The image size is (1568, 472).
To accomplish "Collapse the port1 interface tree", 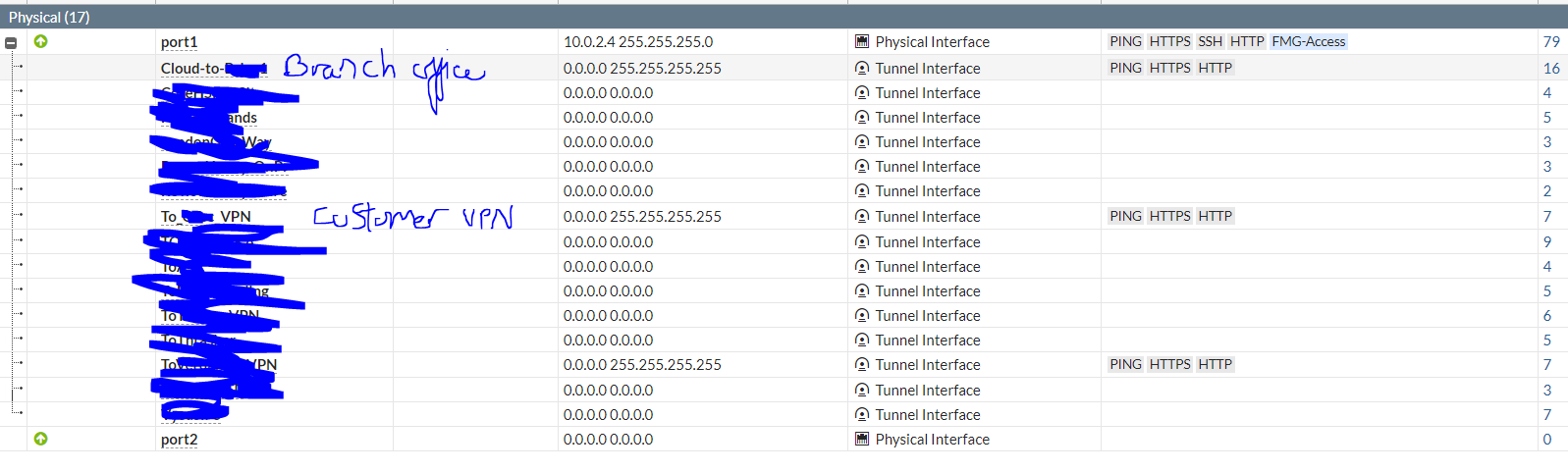I will pos(11,42).
